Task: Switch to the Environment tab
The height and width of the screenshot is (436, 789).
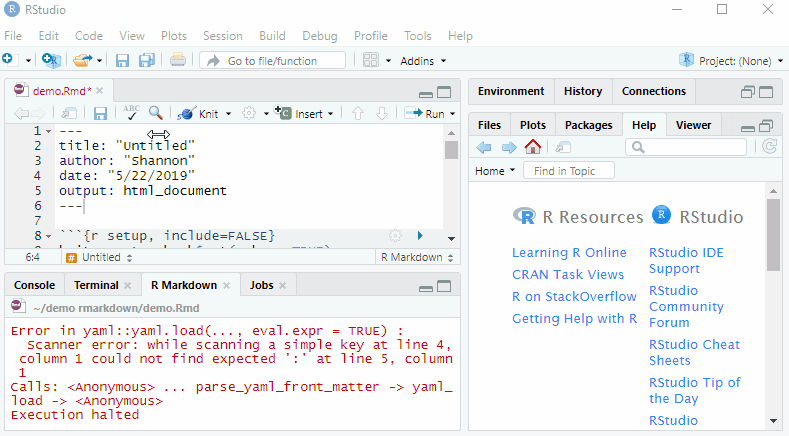Action: tap(511, 91)
